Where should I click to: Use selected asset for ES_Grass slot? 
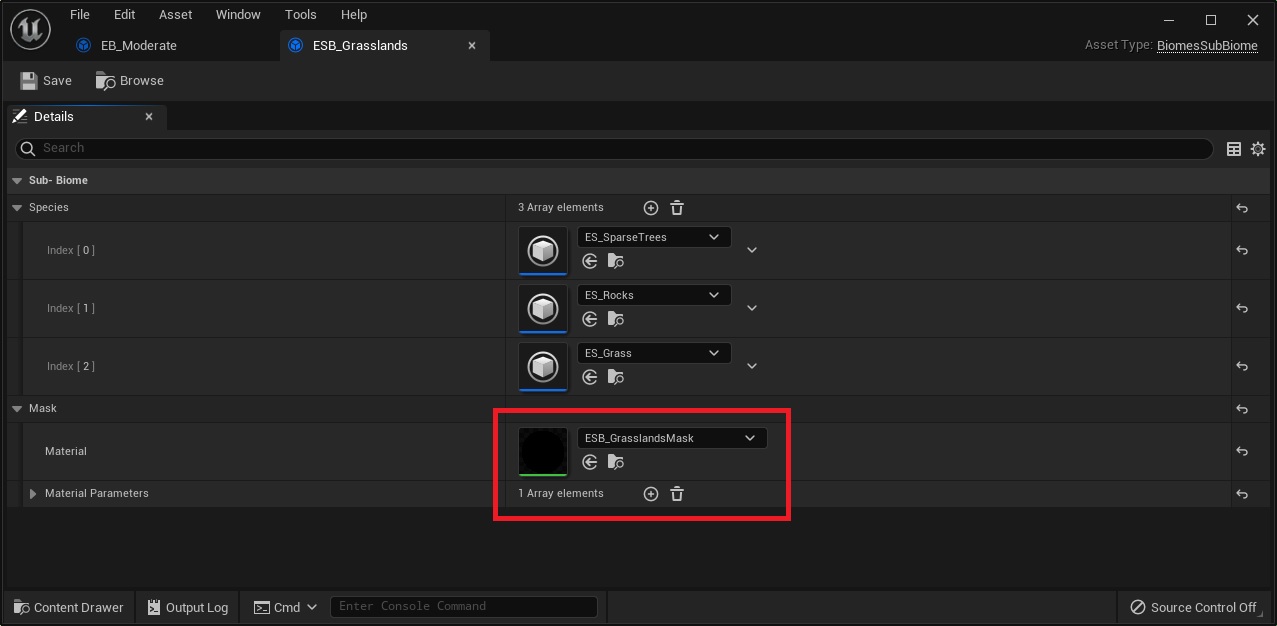coord(590,378)
